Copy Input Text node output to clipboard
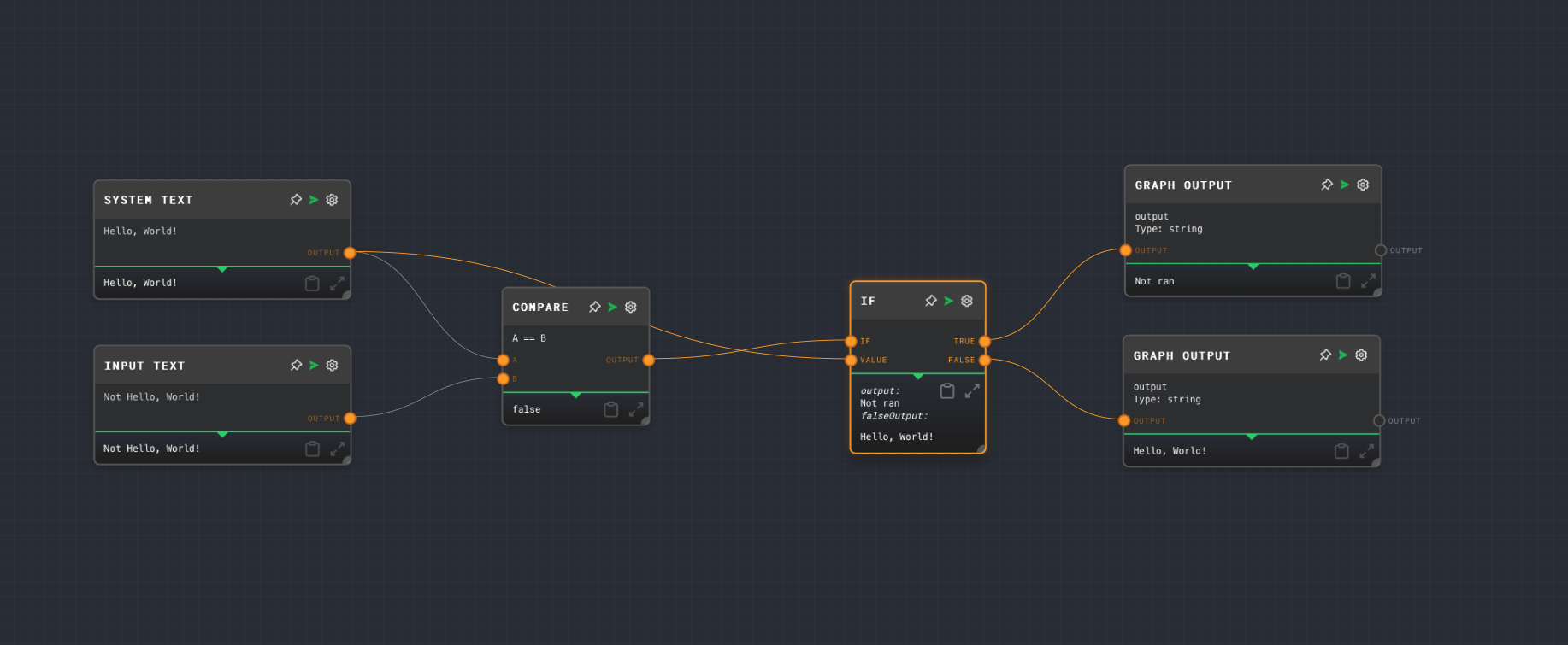 click(x=312, y=449)
